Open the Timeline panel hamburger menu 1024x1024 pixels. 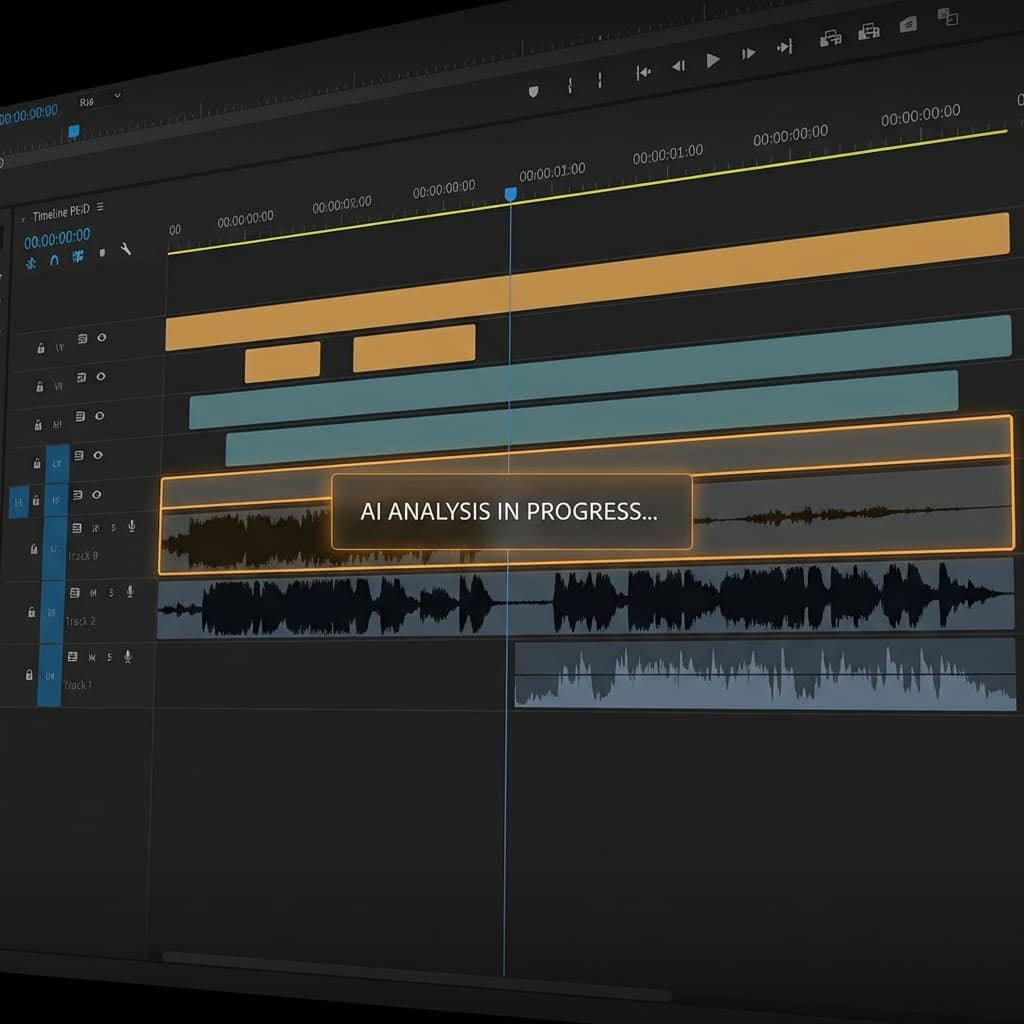coord(100,207)
